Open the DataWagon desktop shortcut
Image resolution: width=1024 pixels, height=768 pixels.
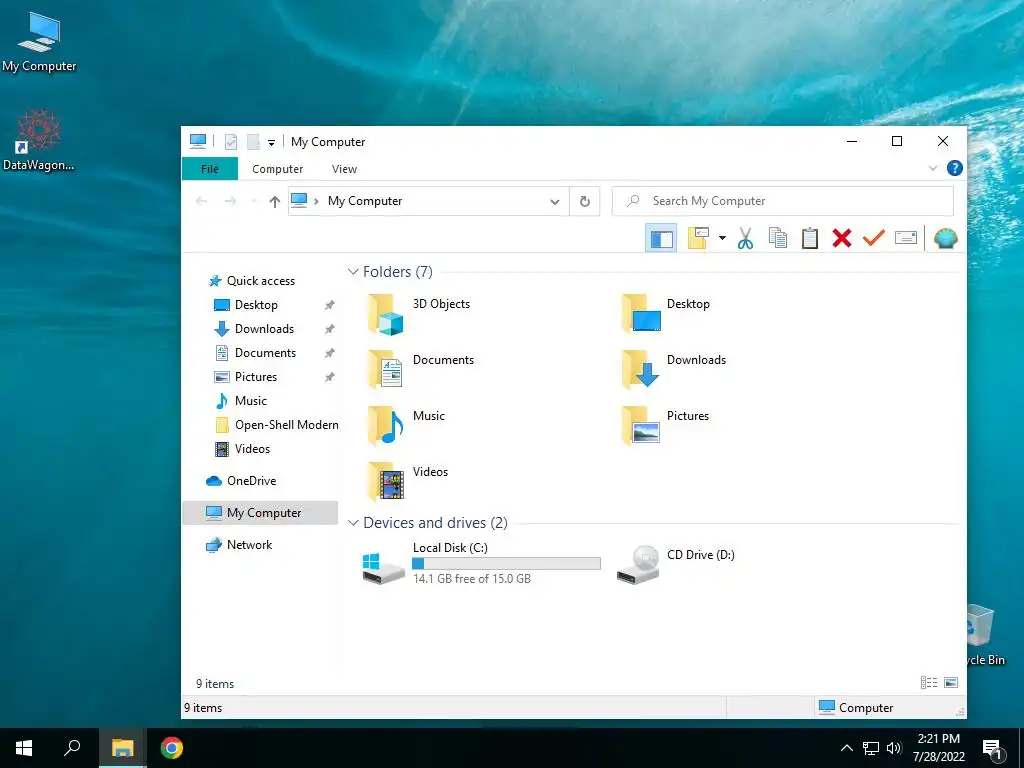coord(39,140)
